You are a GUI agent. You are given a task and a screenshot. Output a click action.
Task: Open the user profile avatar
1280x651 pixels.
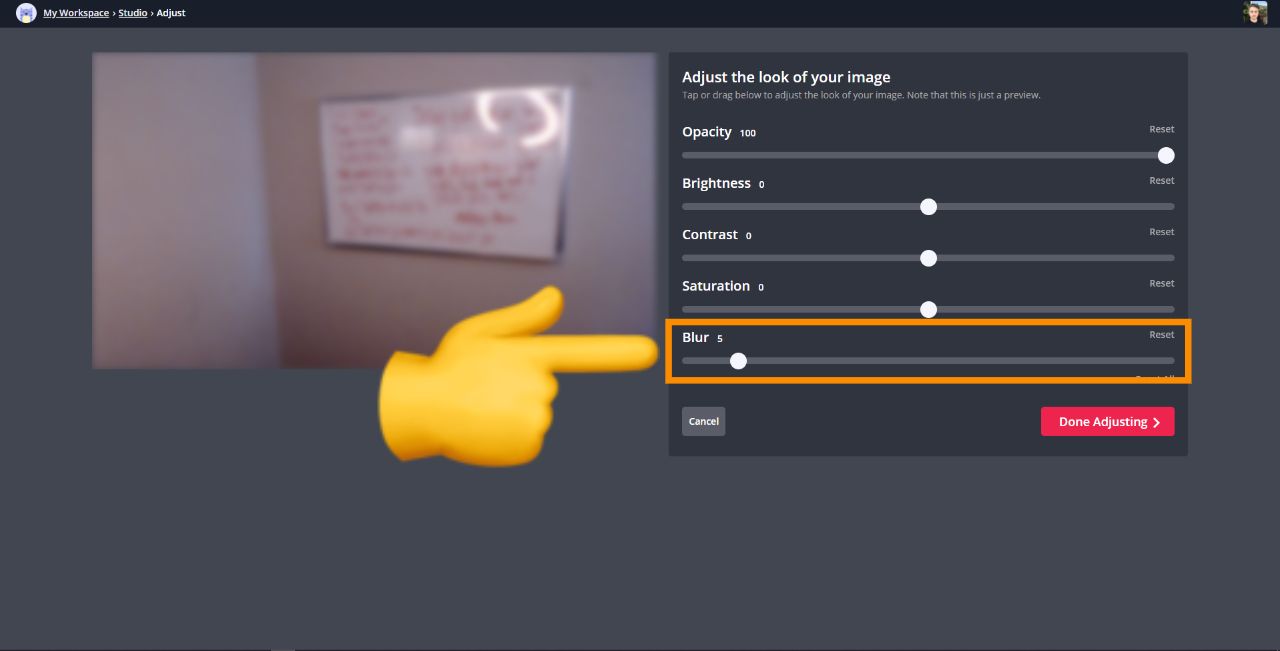coord(1255,13)
